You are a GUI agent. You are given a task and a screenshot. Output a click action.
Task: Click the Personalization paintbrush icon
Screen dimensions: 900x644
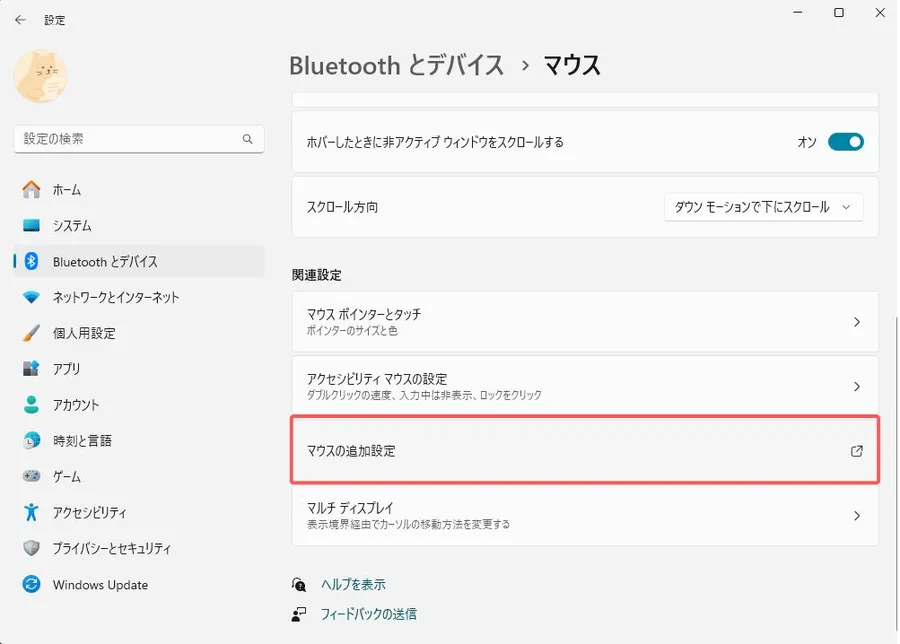tap(32, 333)
